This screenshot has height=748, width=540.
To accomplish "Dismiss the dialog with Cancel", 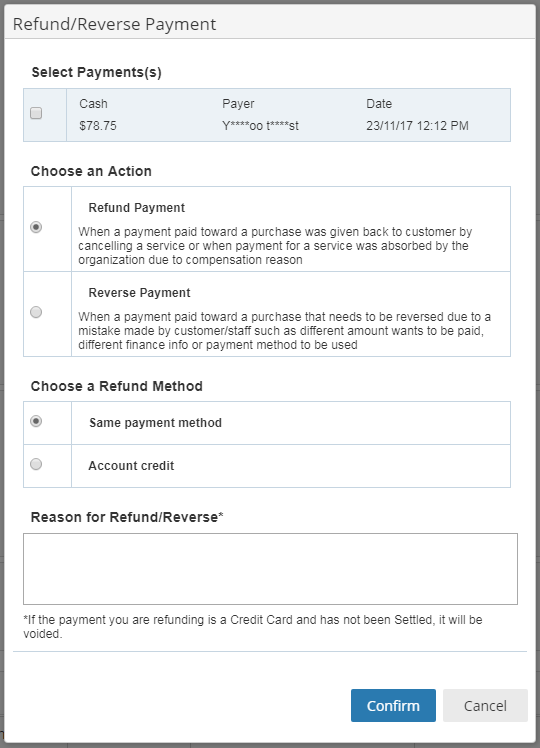I will [485, 705].
